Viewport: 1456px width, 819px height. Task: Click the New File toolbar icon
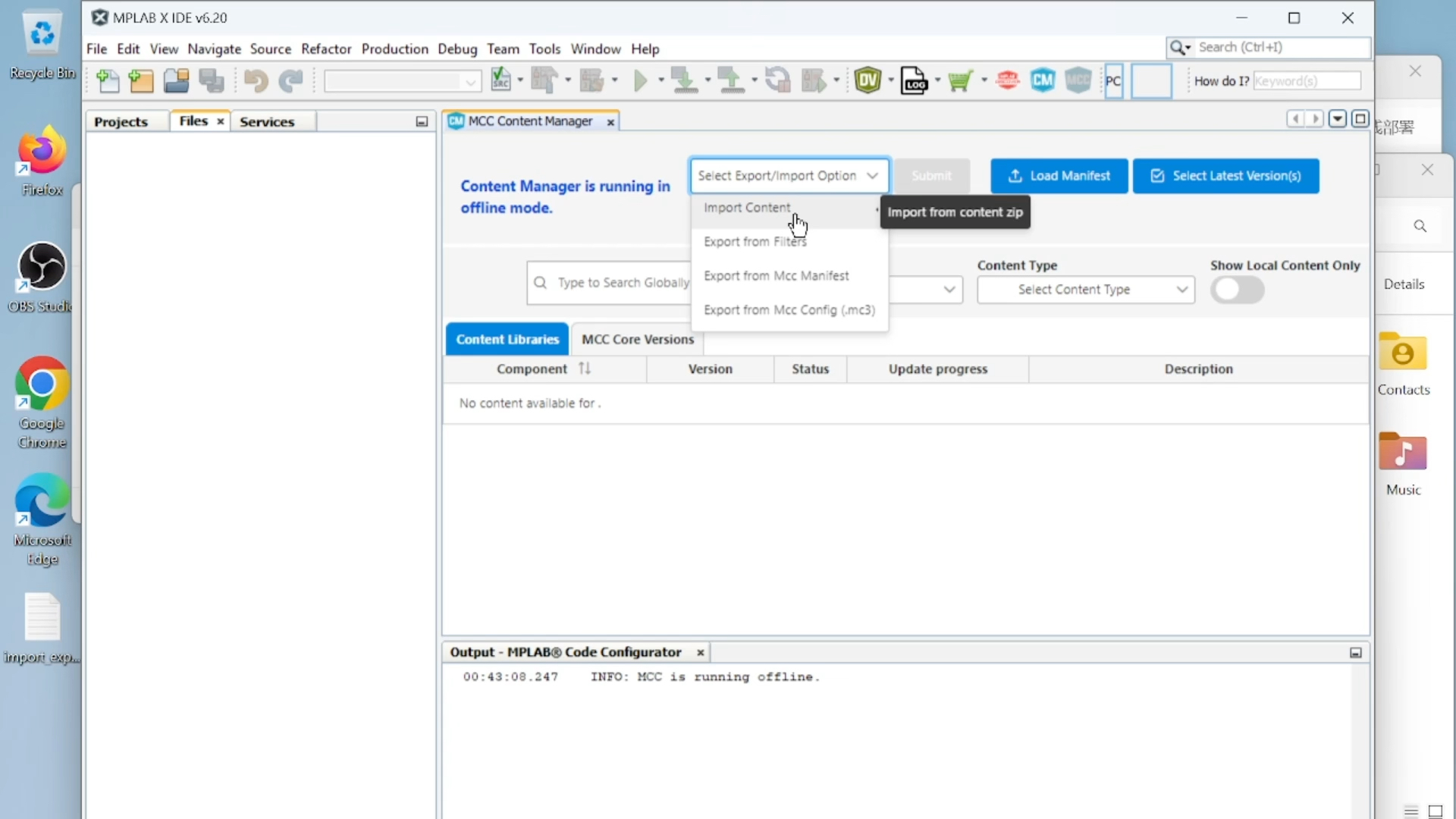(108, 80)
